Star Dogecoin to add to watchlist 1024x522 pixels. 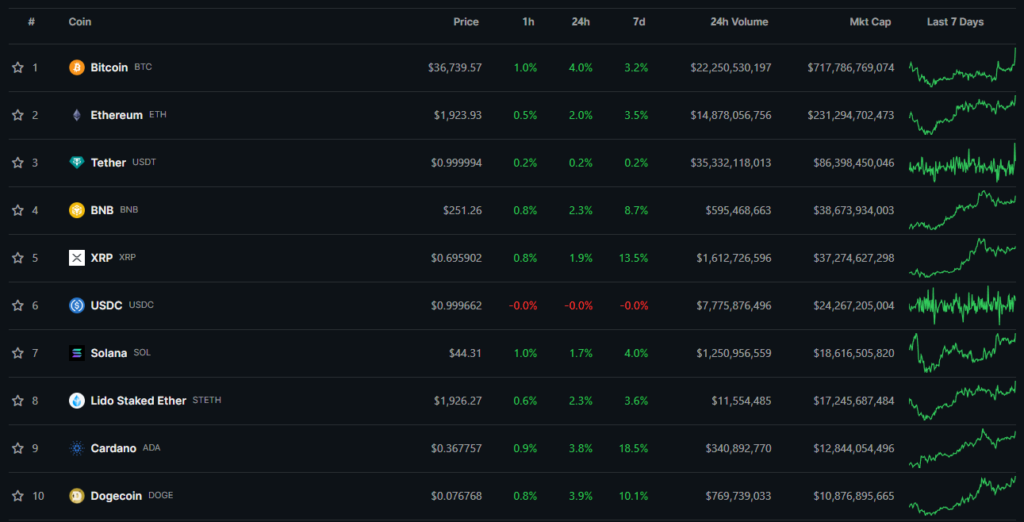(17, 496)
